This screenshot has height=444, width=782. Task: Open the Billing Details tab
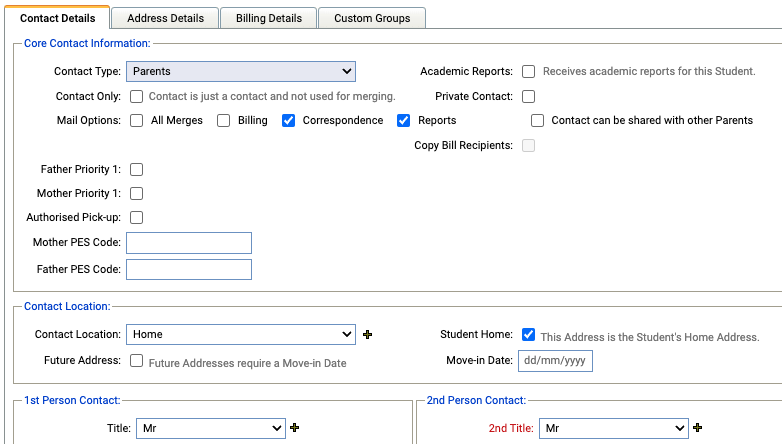(268, 18)
